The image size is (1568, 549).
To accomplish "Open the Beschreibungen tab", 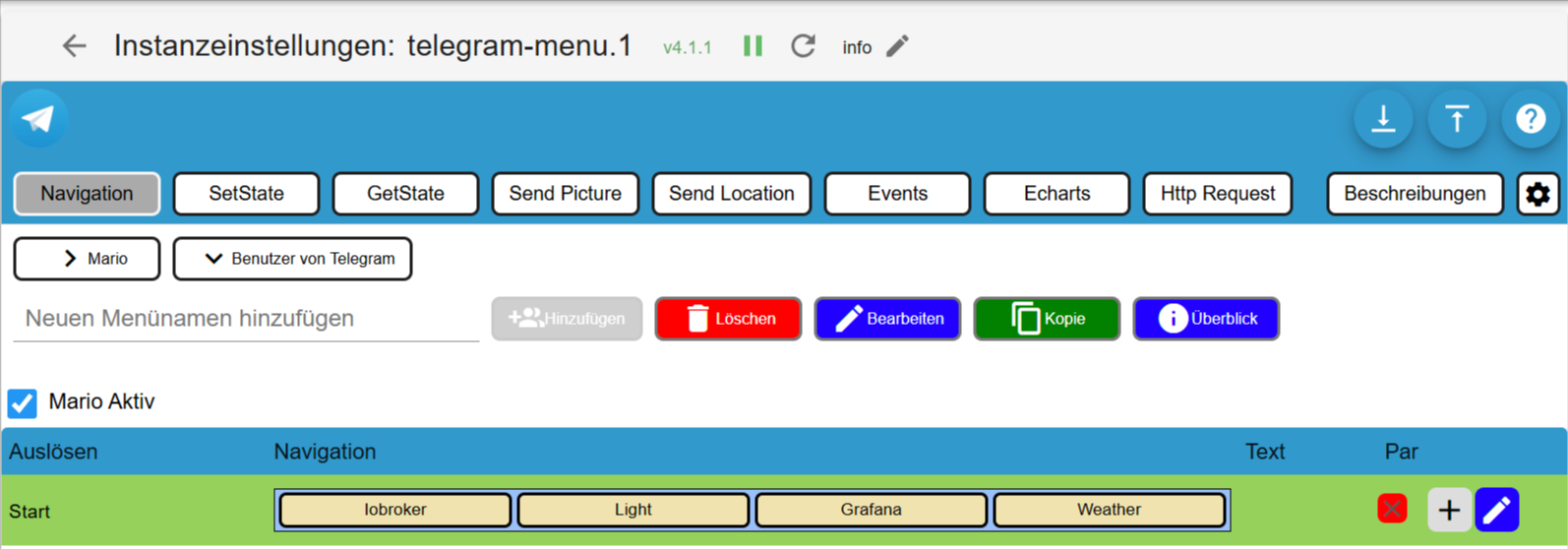I will point(1415,194).
